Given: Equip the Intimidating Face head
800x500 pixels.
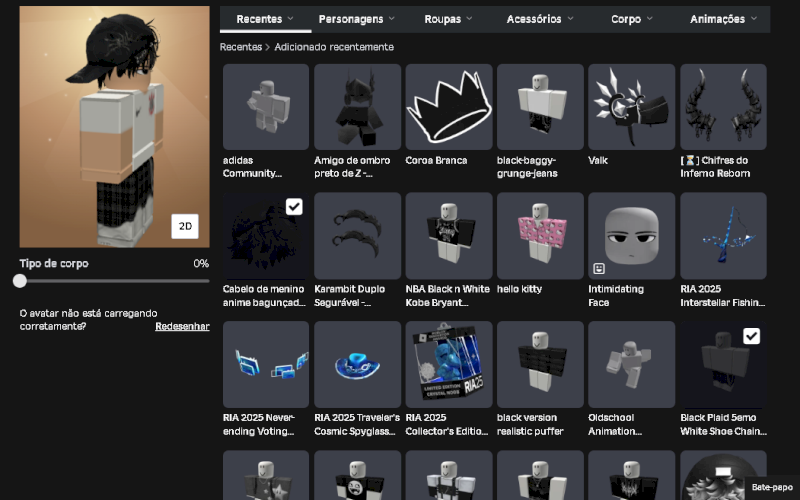Looking at the screenshot, I should coord(632,236).
